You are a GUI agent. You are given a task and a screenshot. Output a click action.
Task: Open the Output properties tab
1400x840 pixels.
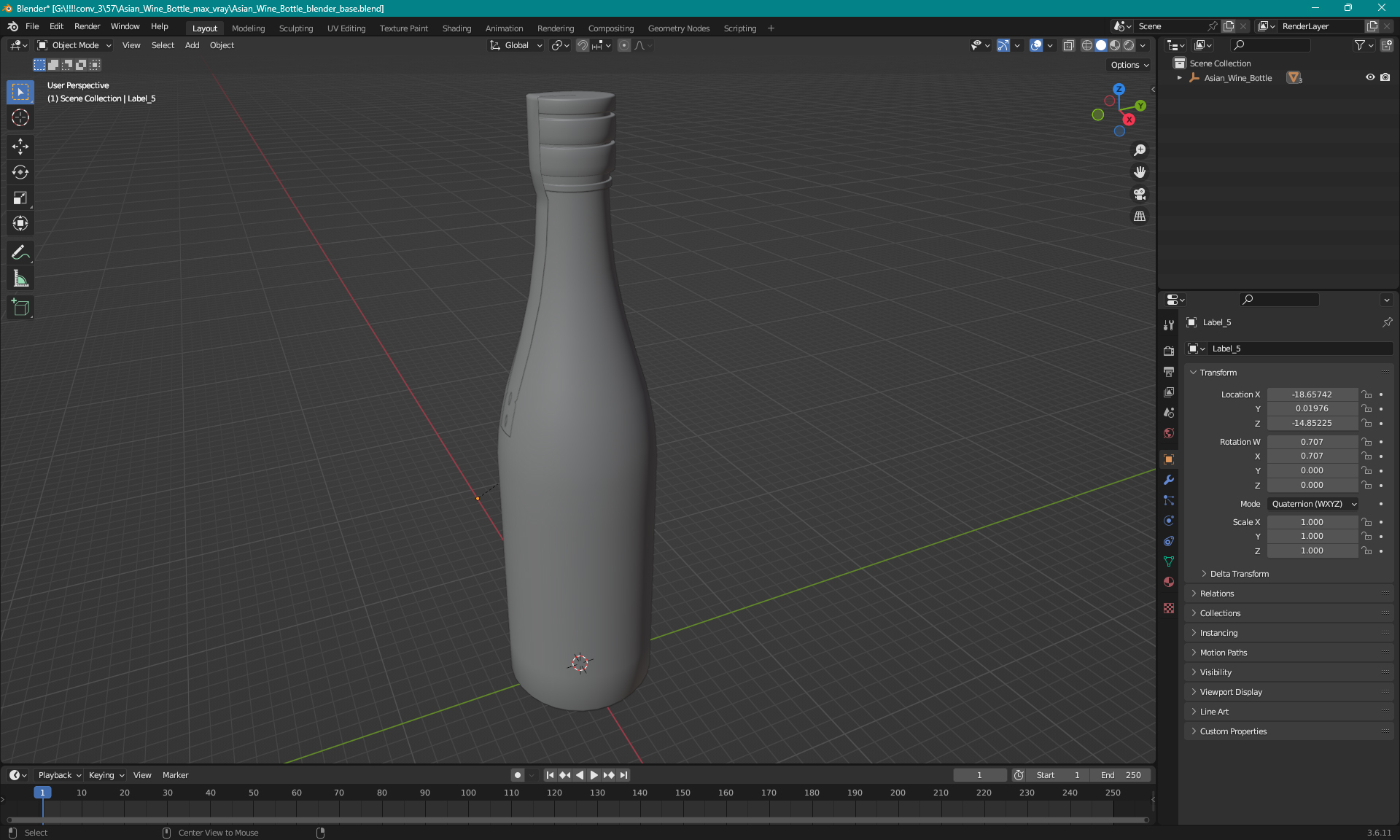pos(1169,371)
